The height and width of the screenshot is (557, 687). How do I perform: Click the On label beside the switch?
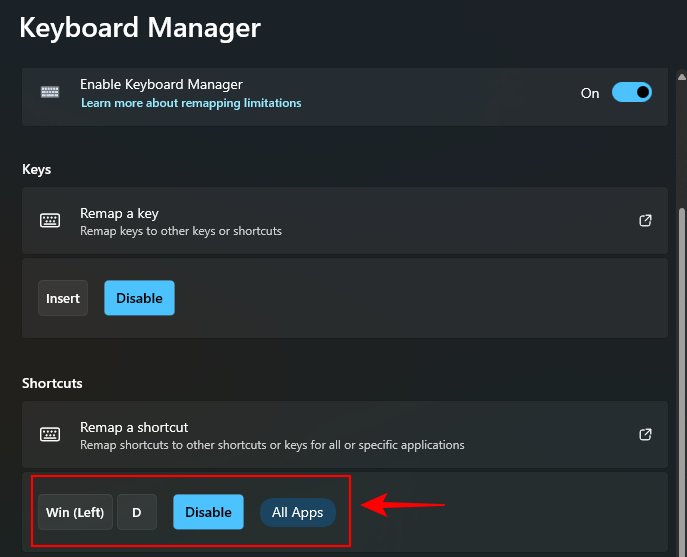(x=590, y=93)
